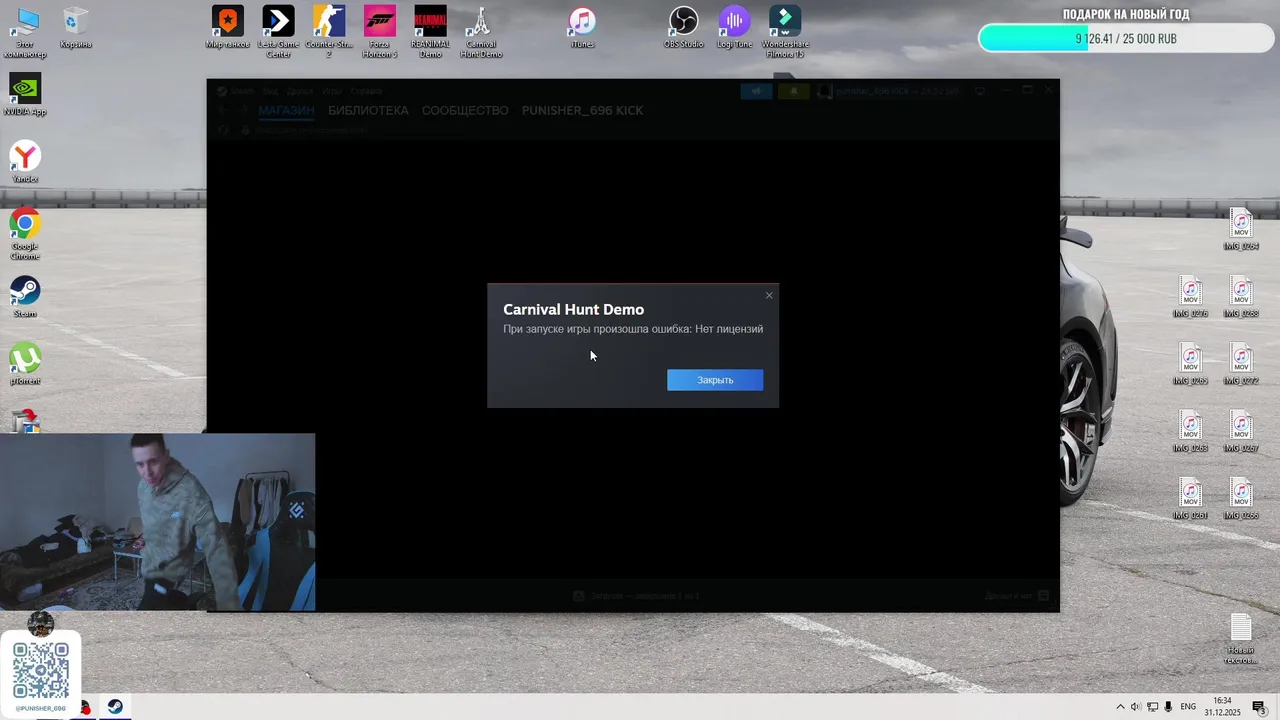Select the Carnival Hunt Demo desktop icon

[481, 32]
